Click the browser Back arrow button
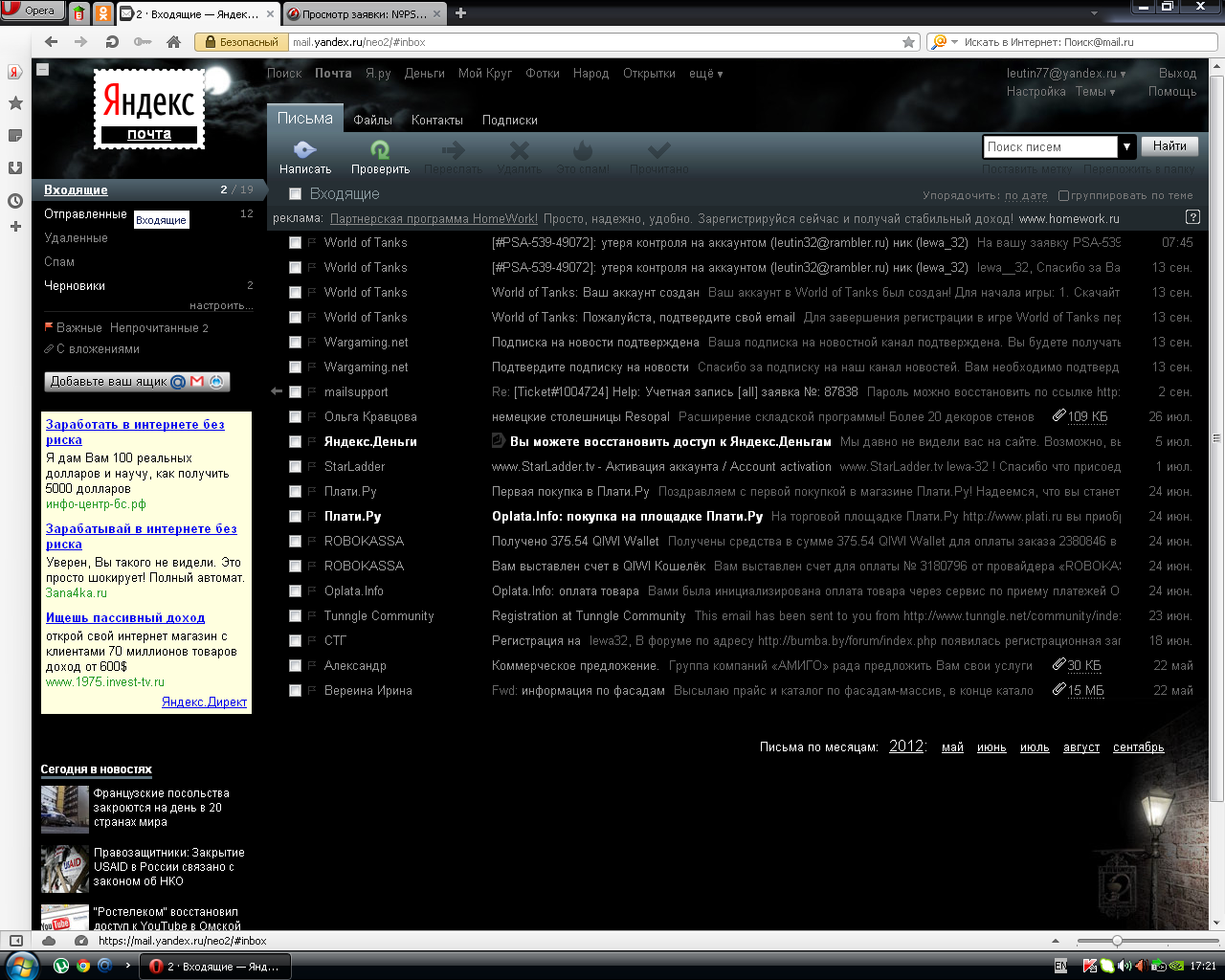This screenshot has height=980, width=1225. (x=52, y=42)
